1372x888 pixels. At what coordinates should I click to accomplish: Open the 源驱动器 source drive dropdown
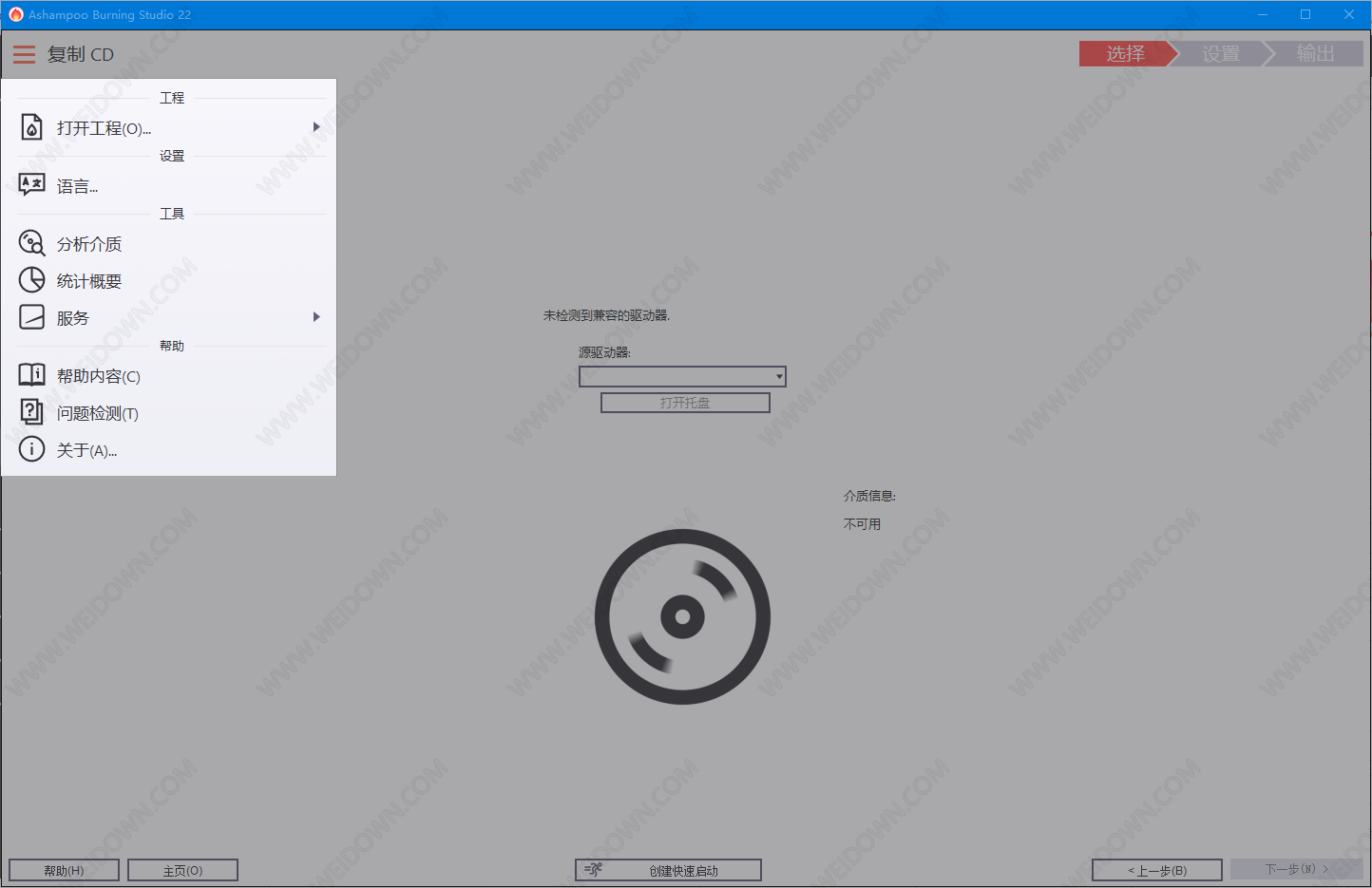pos(682,377)
